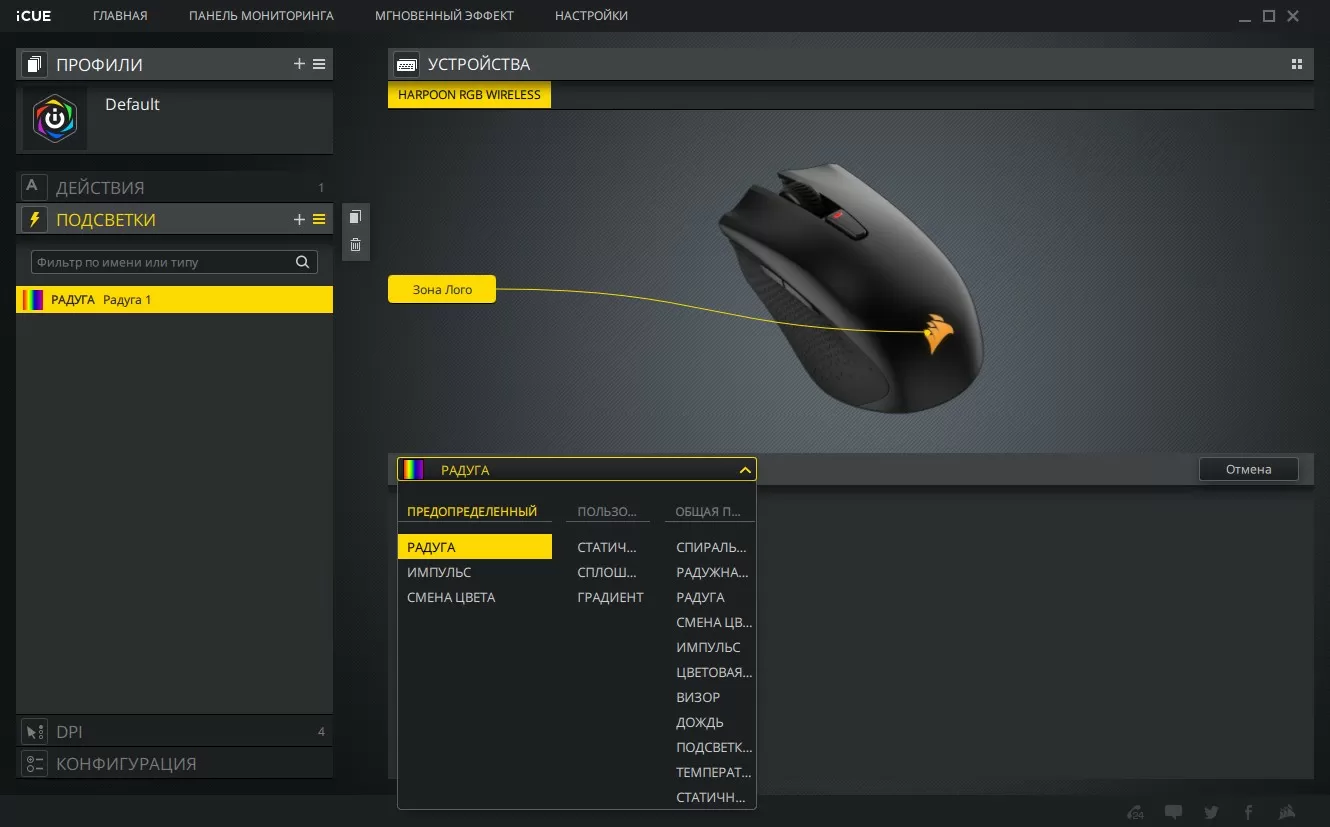
Task: Select the Default profile iCUE logo thumbnail
Action: click(55, 119)
